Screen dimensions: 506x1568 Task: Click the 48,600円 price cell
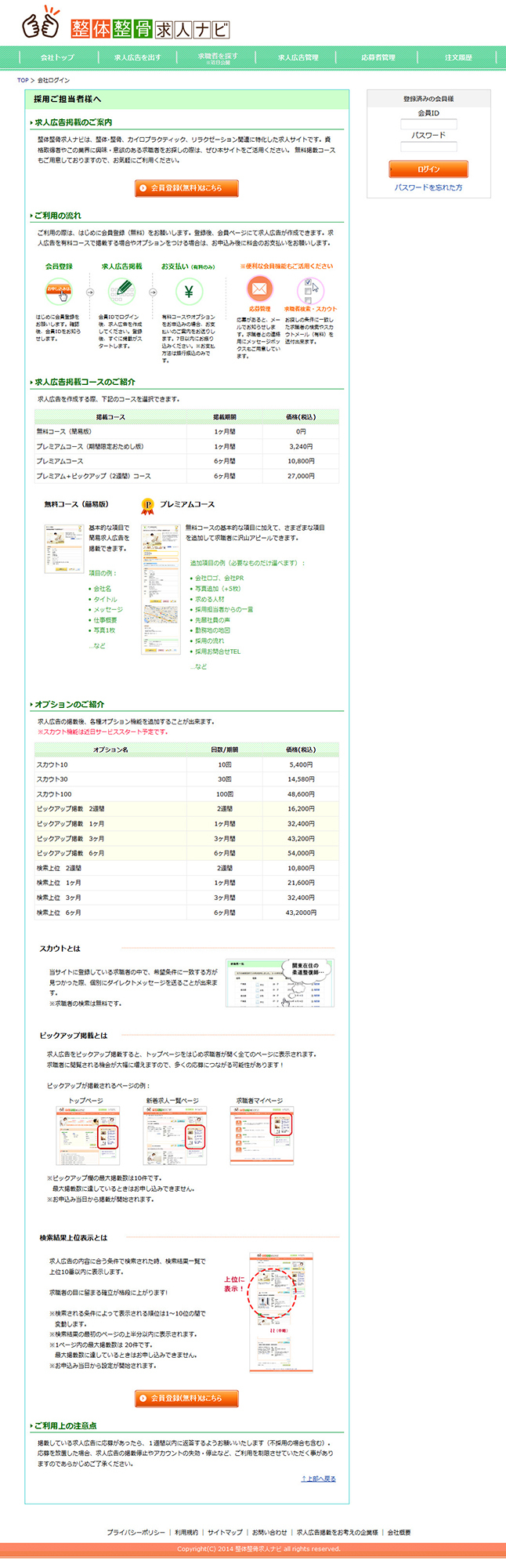pyautogui.click(x=301, y=794)
